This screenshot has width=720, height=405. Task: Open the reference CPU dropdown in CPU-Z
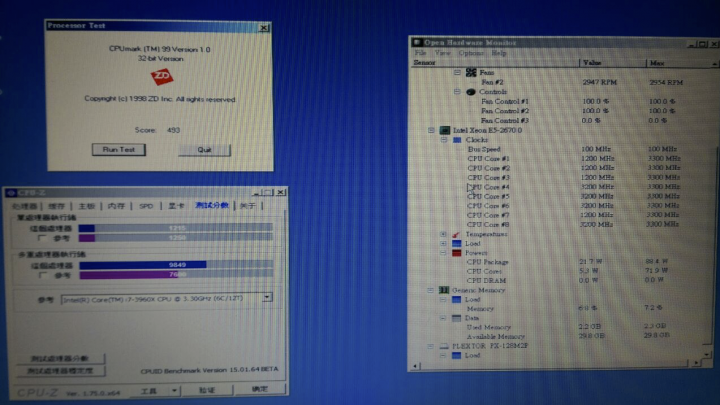[267, 298]
